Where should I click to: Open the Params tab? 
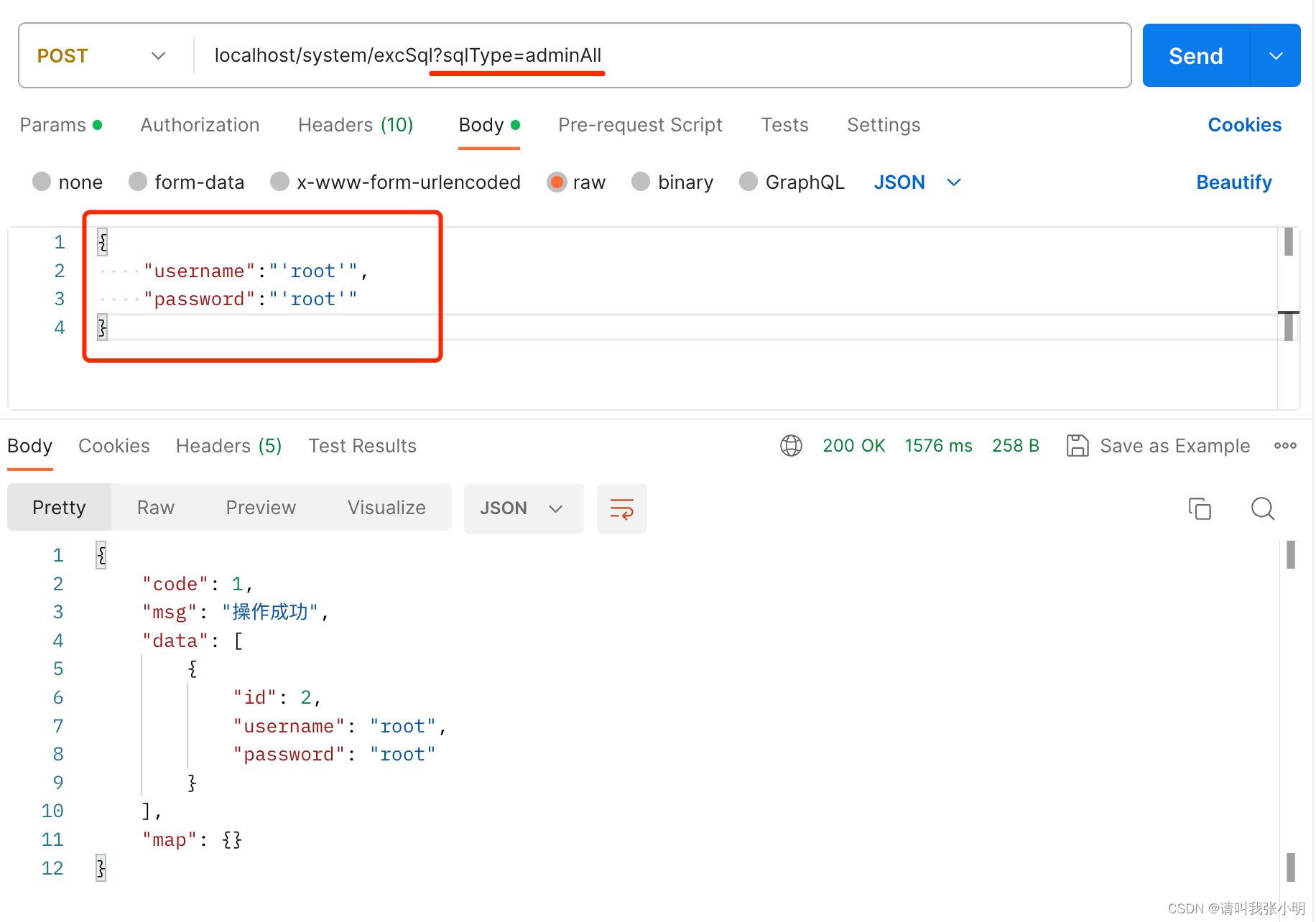61,125
